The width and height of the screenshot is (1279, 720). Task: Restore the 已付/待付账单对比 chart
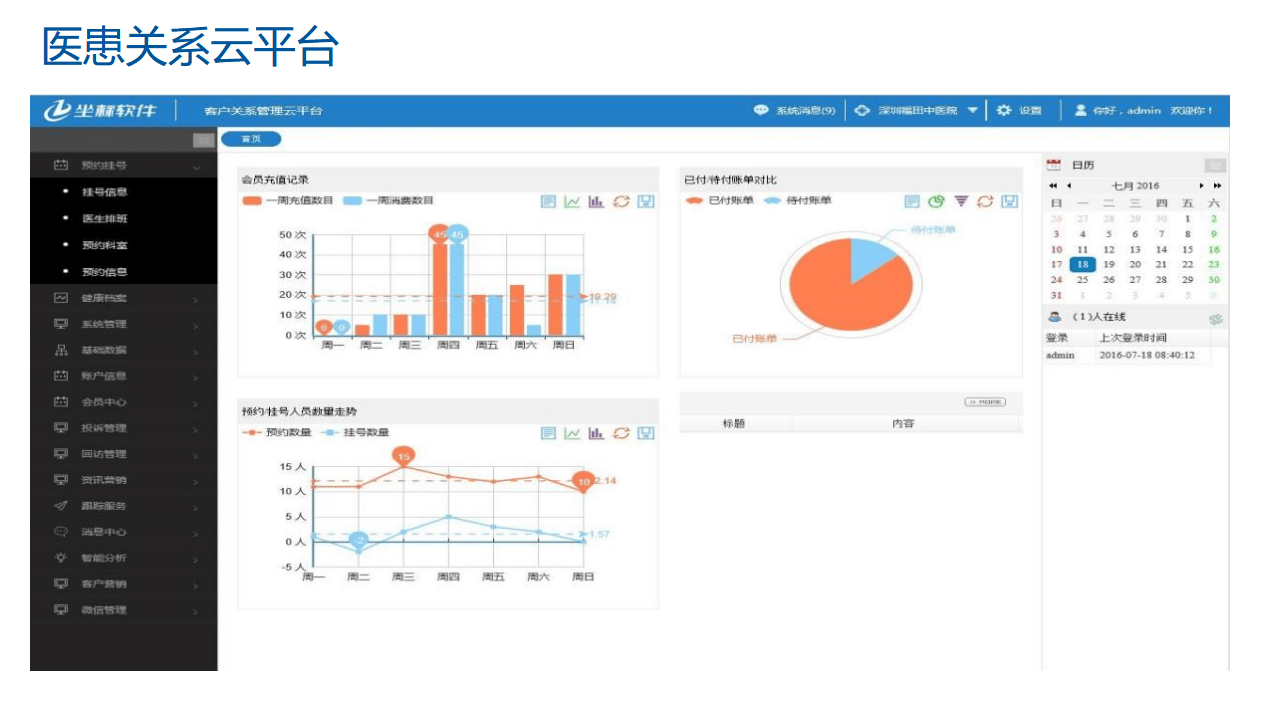tap(985, 201)
